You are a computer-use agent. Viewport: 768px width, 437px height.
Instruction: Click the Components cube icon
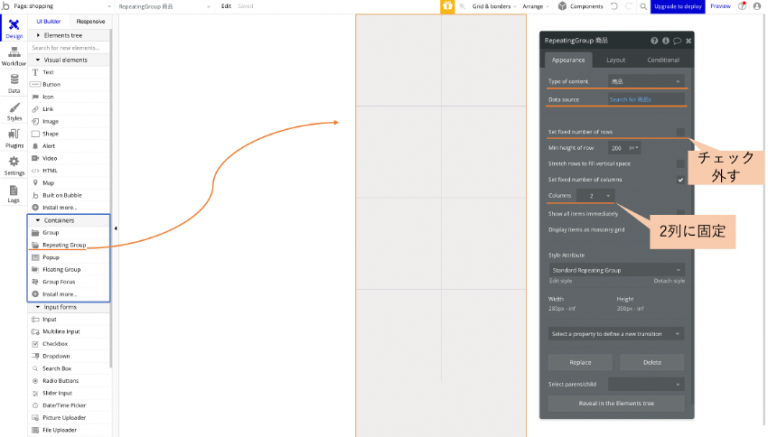pos(562,6)
